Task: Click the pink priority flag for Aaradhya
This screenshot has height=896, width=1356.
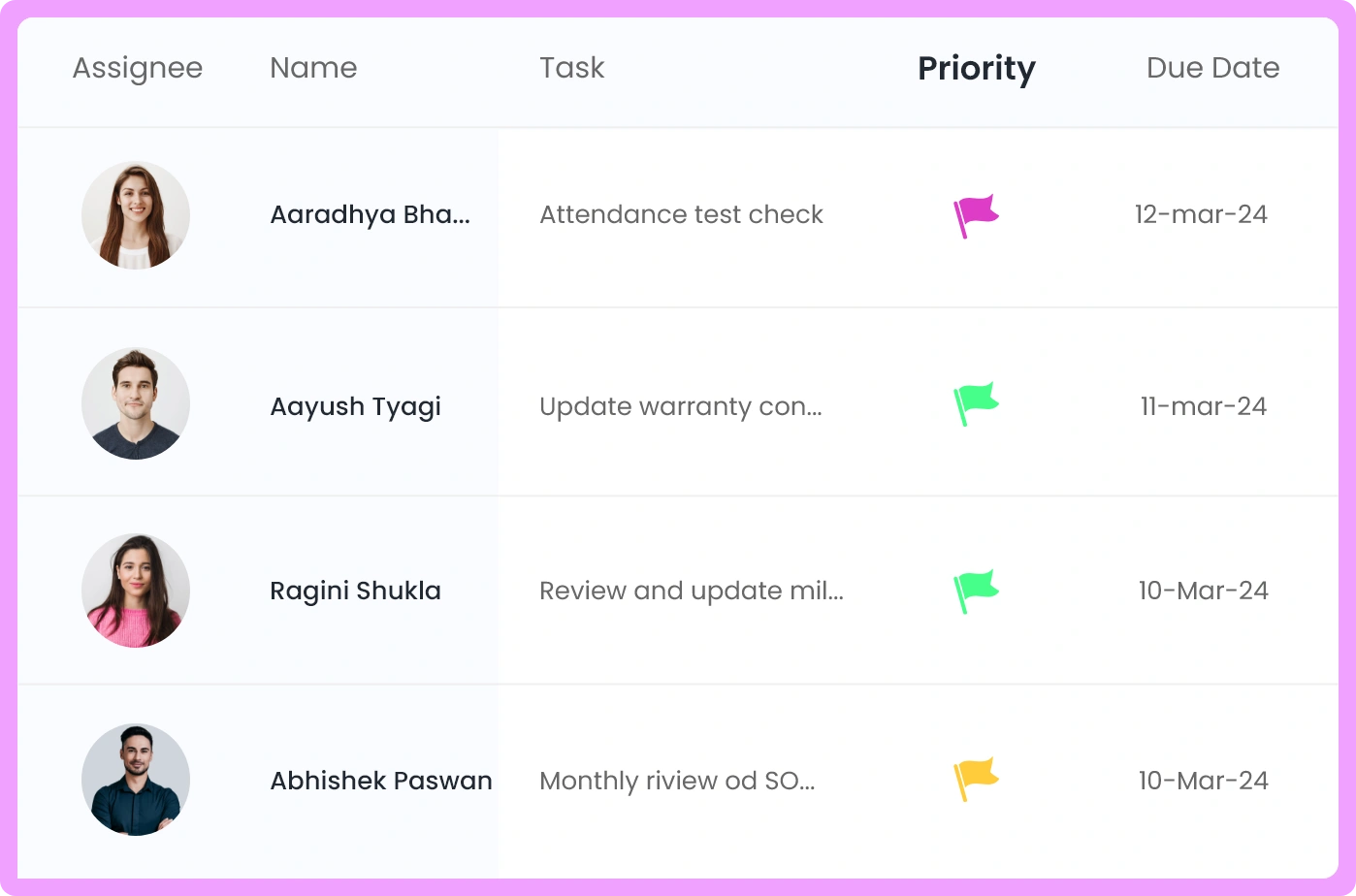Action: pos(976,215)
